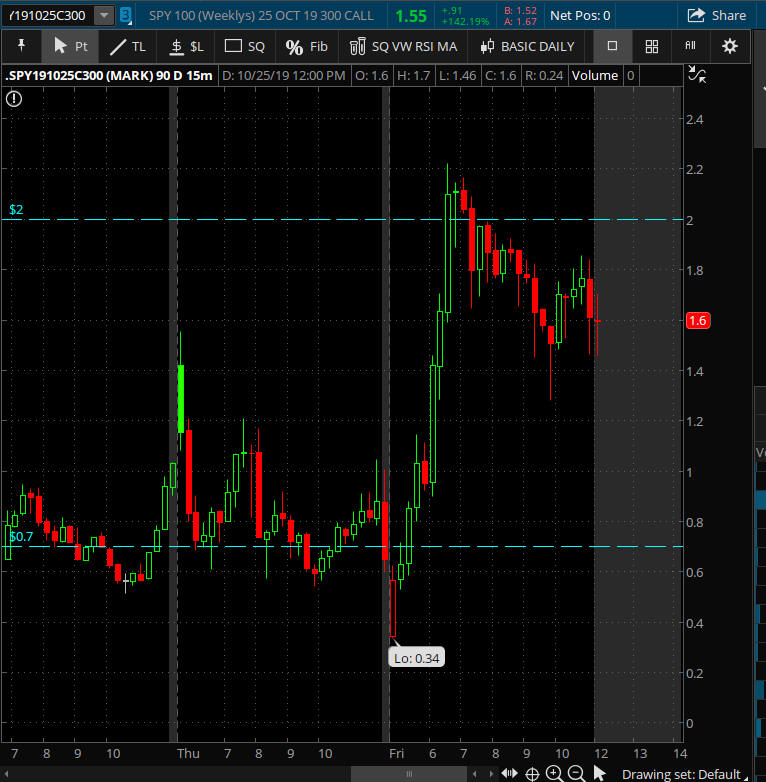Open the symbol dropdown arrow
Image resolution: width=766 pixels, height=782 pixels.
point(104,15)
